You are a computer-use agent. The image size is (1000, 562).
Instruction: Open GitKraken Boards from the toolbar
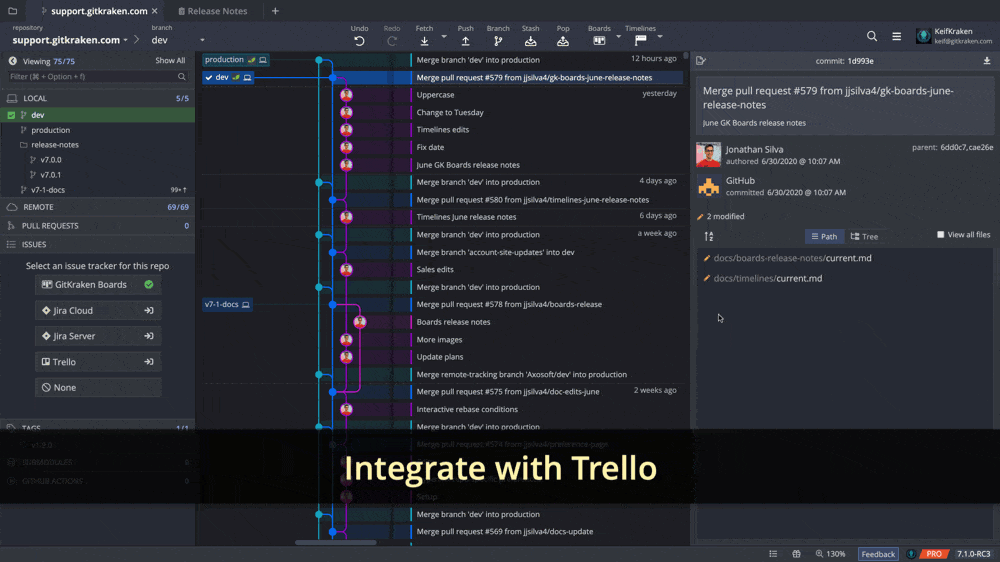pos(599,41)
